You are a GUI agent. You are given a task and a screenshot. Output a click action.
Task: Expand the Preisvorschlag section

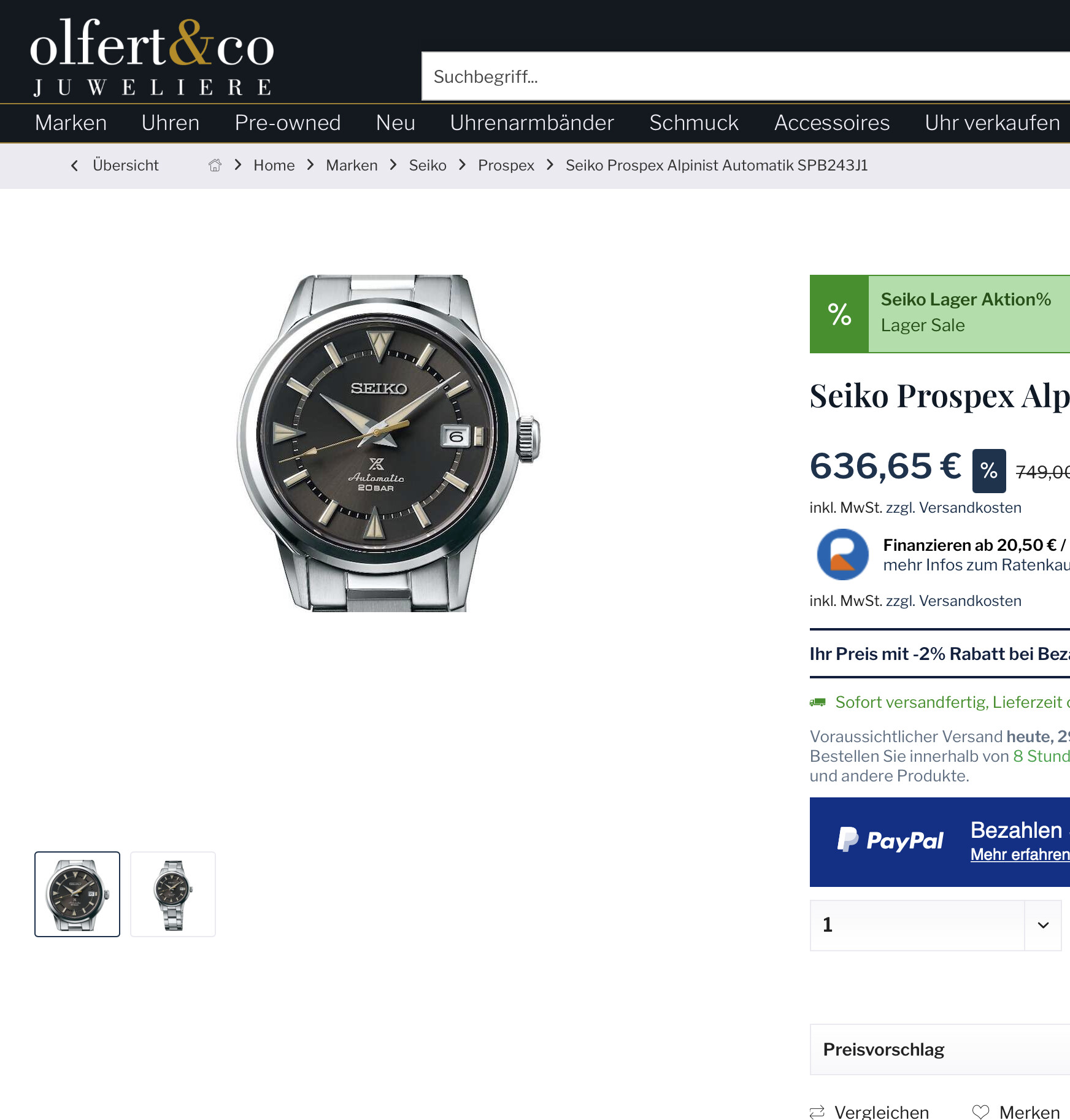[940, 1049]
